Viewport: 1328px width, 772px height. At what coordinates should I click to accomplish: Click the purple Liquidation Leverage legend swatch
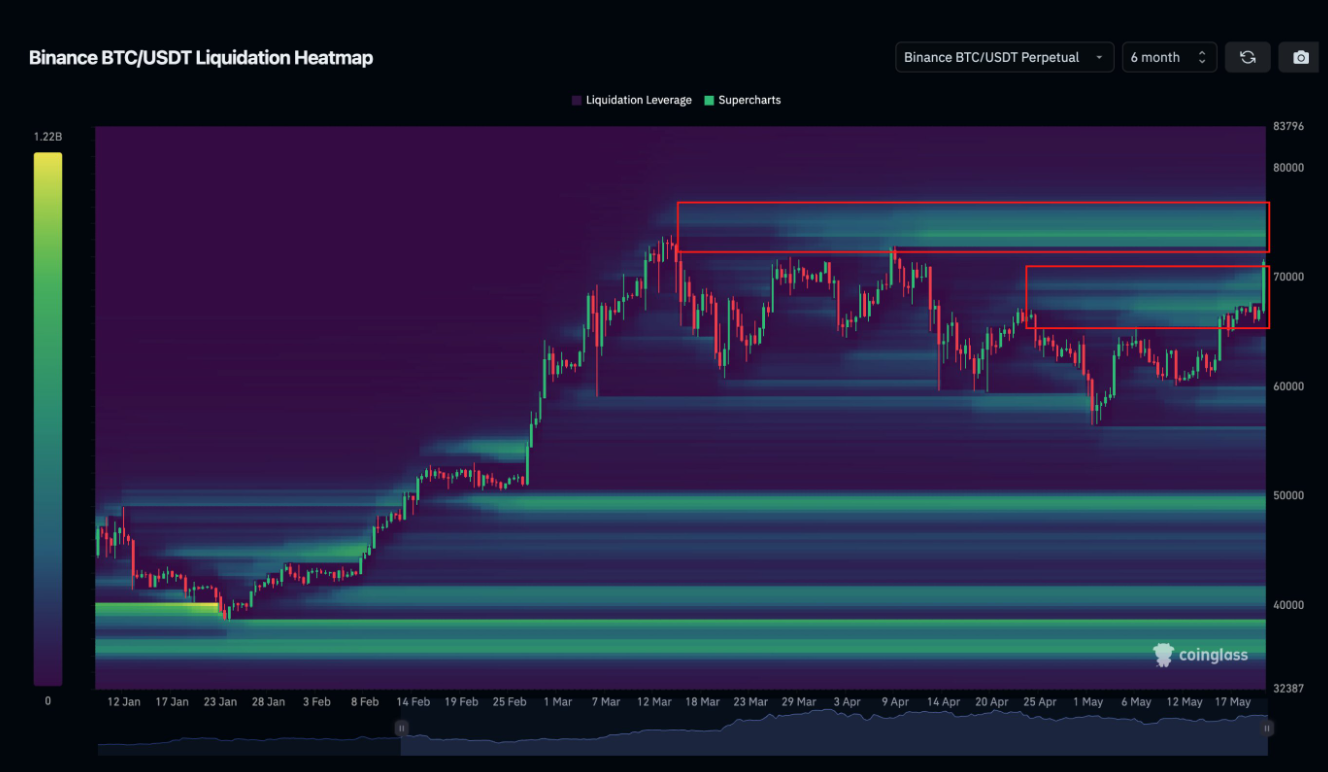575,100
